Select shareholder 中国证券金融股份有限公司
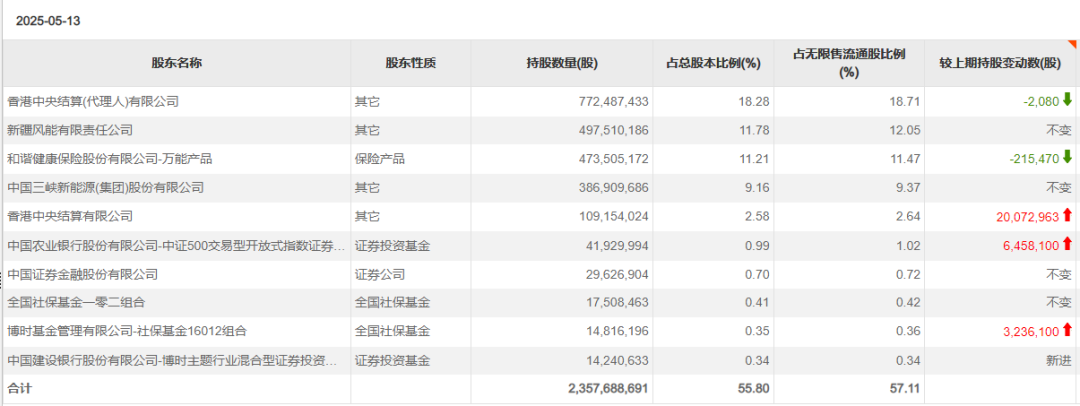The width and height of the screenshot is (1080, 406). [x=82, y=274]
